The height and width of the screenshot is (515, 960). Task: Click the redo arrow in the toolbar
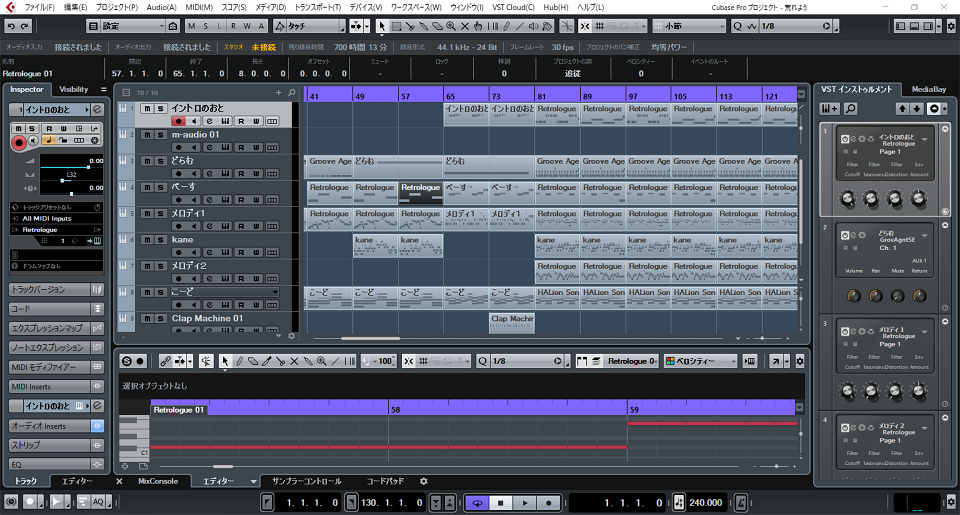click(24, 26)
